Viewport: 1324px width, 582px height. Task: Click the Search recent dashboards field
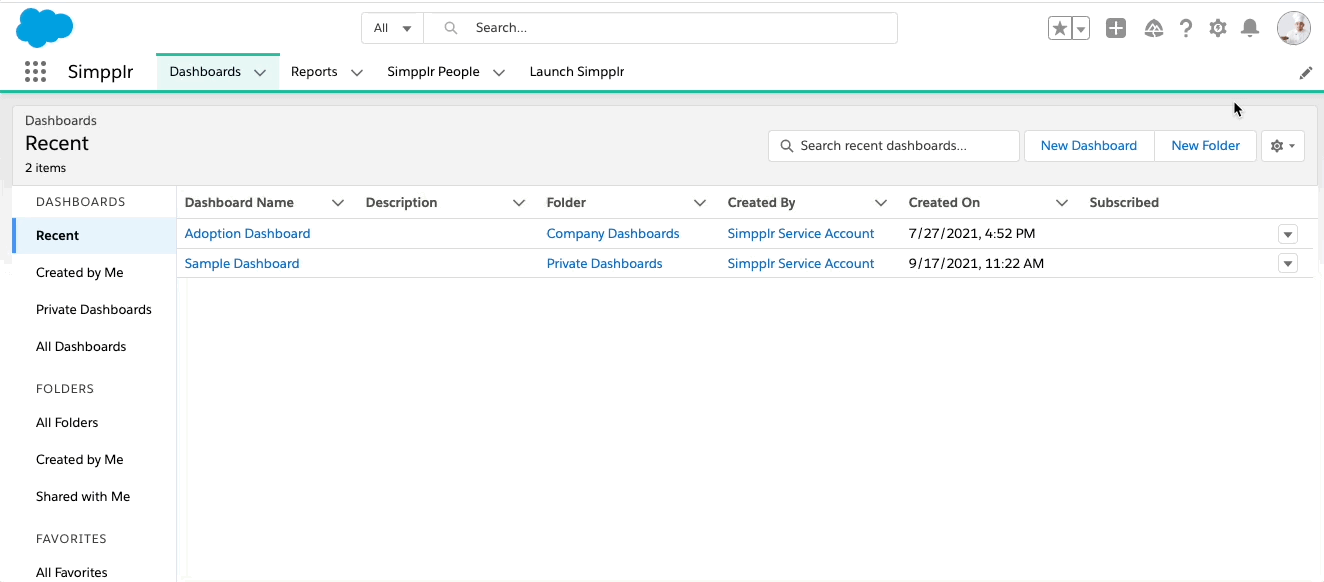(x=894, y=146)
